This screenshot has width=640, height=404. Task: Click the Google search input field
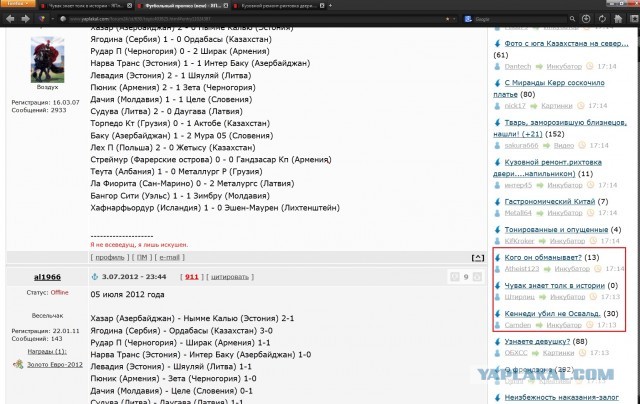[520, 19]
